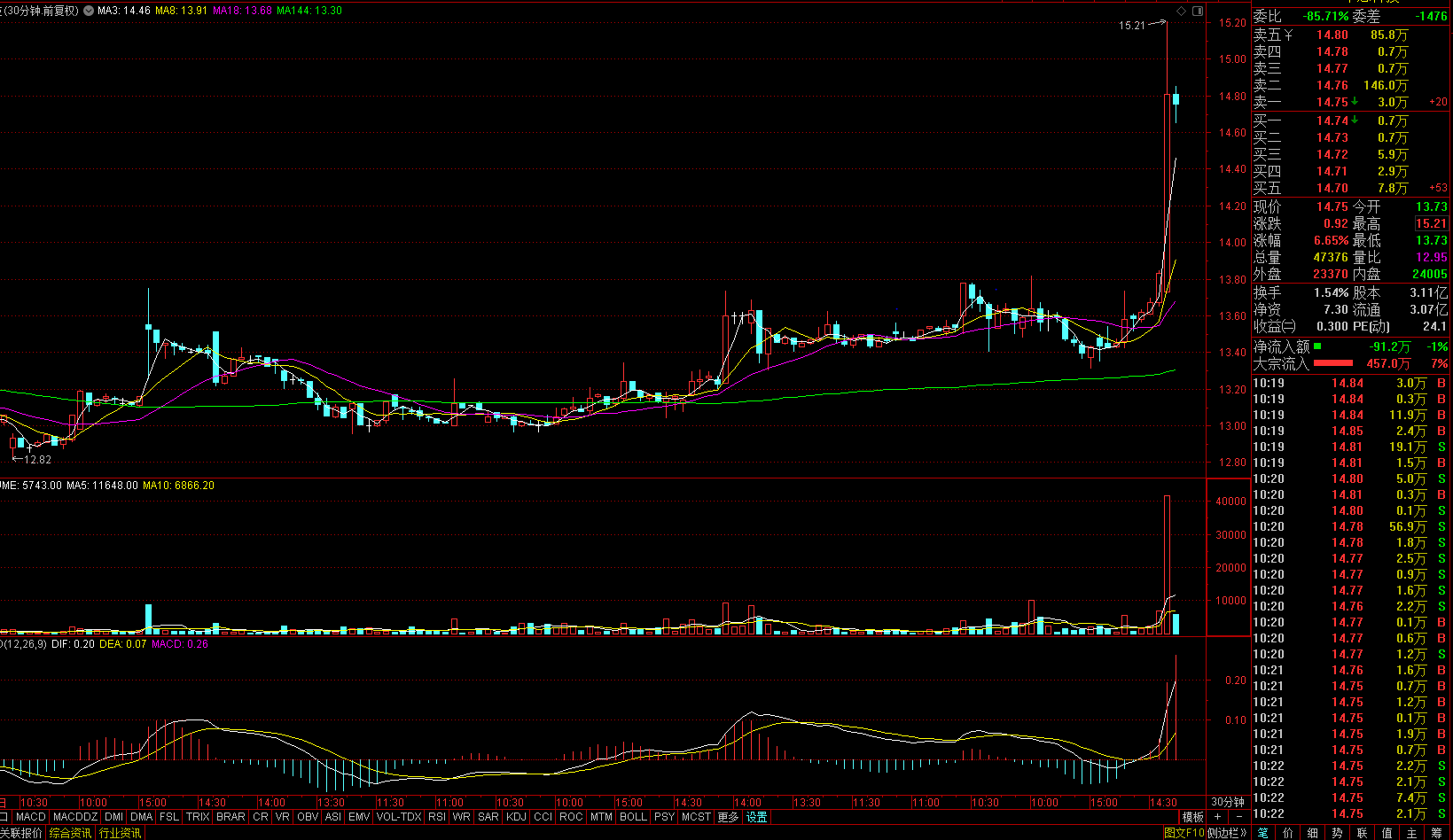This screenshot has height=840, width=1453.
Task: Choose the CR indicator
Action: click(x=260, y=817)
